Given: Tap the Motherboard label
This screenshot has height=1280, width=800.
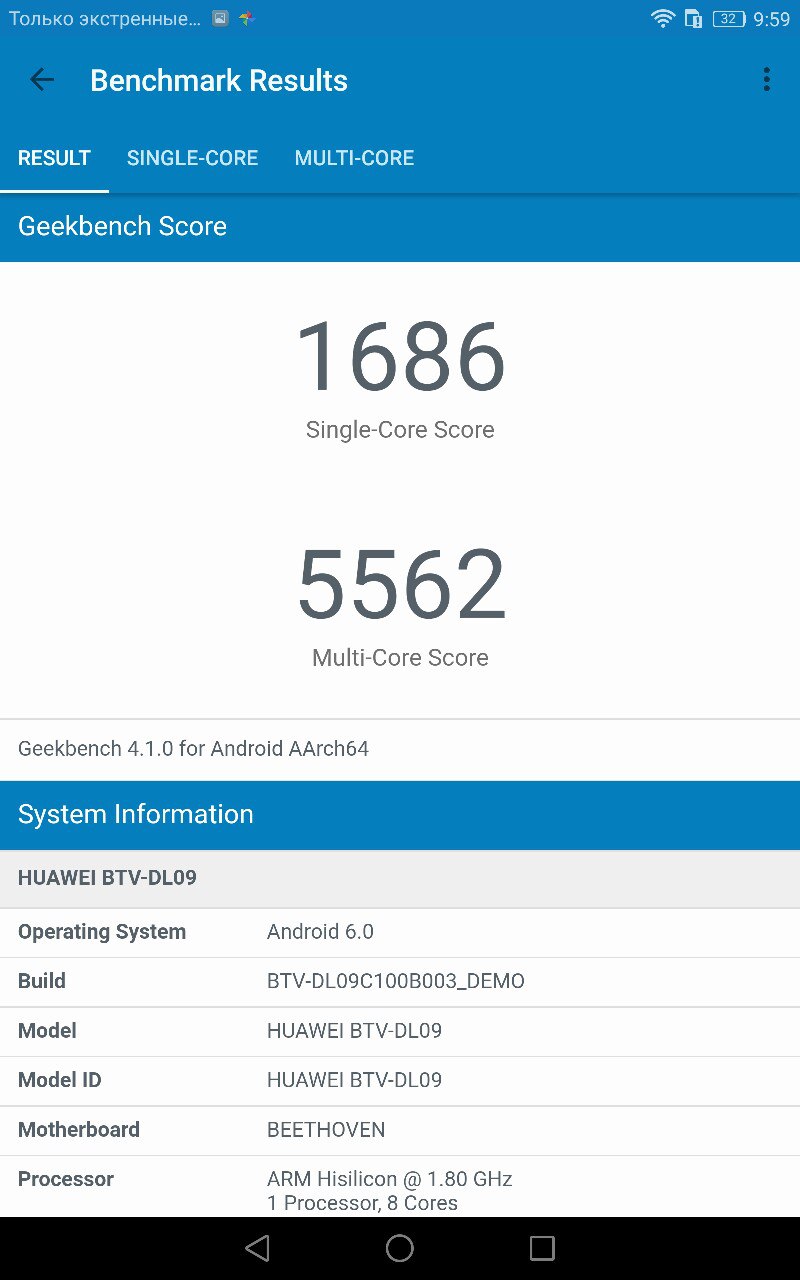Looking at the screenshot, I should (x=79, y=1130).
